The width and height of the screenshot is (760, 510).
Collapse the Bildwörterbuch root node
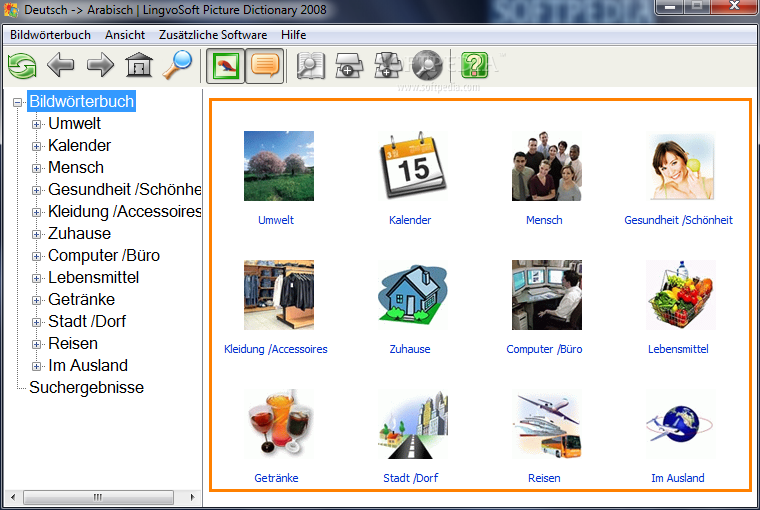tap(18, 102)
